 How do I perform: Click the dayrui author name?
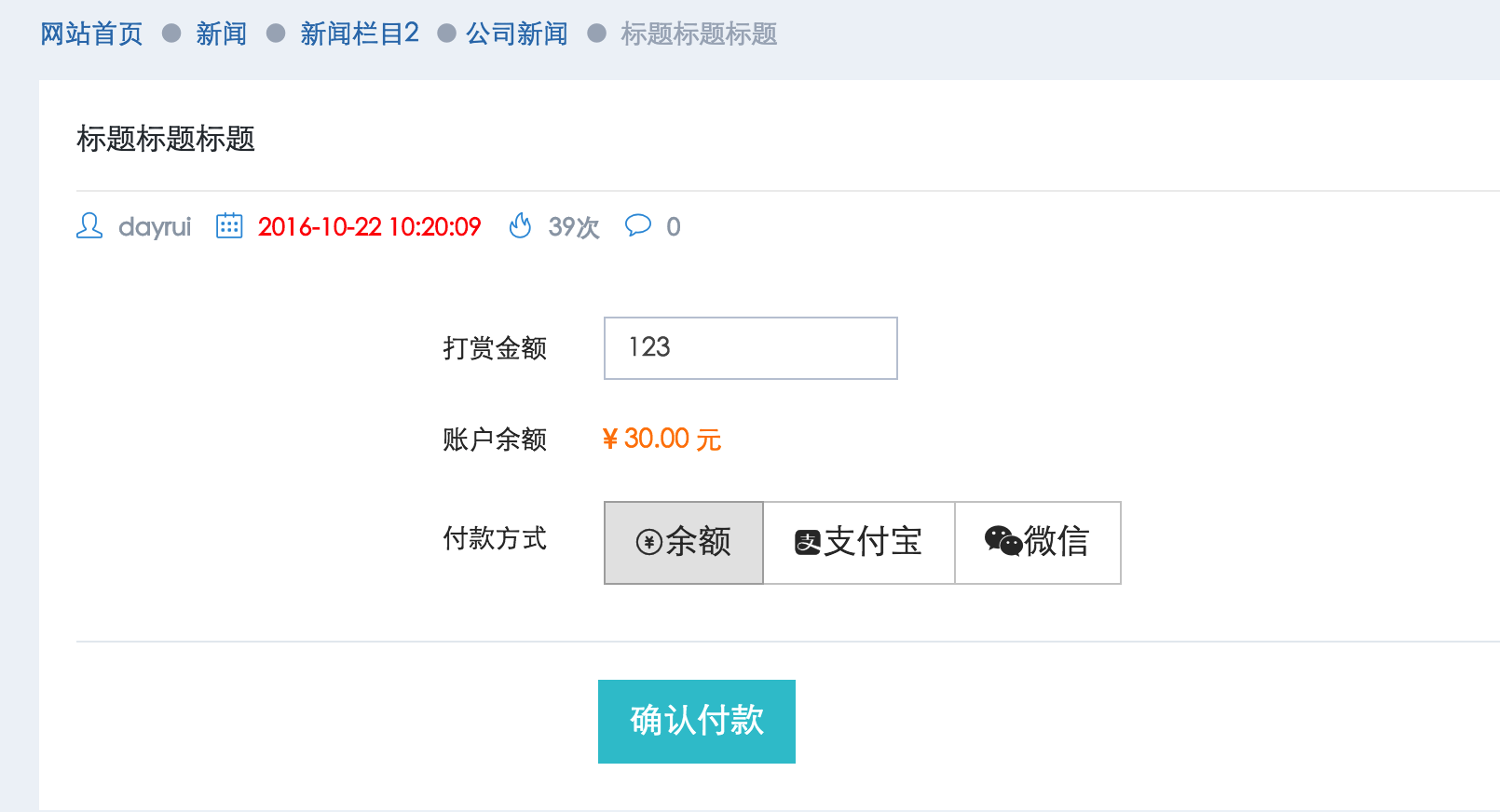[x=154, y=226]
